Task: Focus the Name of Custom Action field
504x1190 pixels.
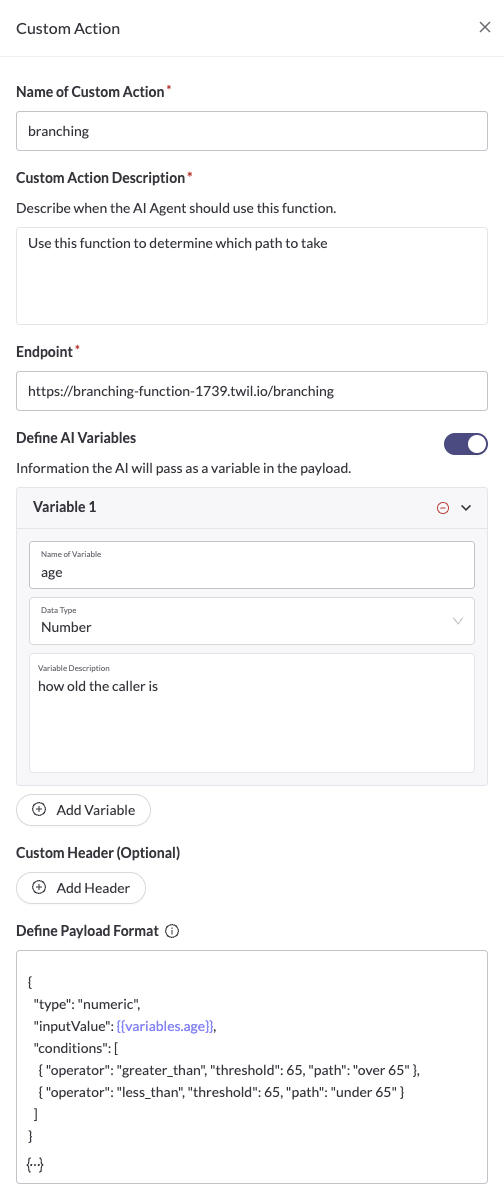Action: (252, 131)
